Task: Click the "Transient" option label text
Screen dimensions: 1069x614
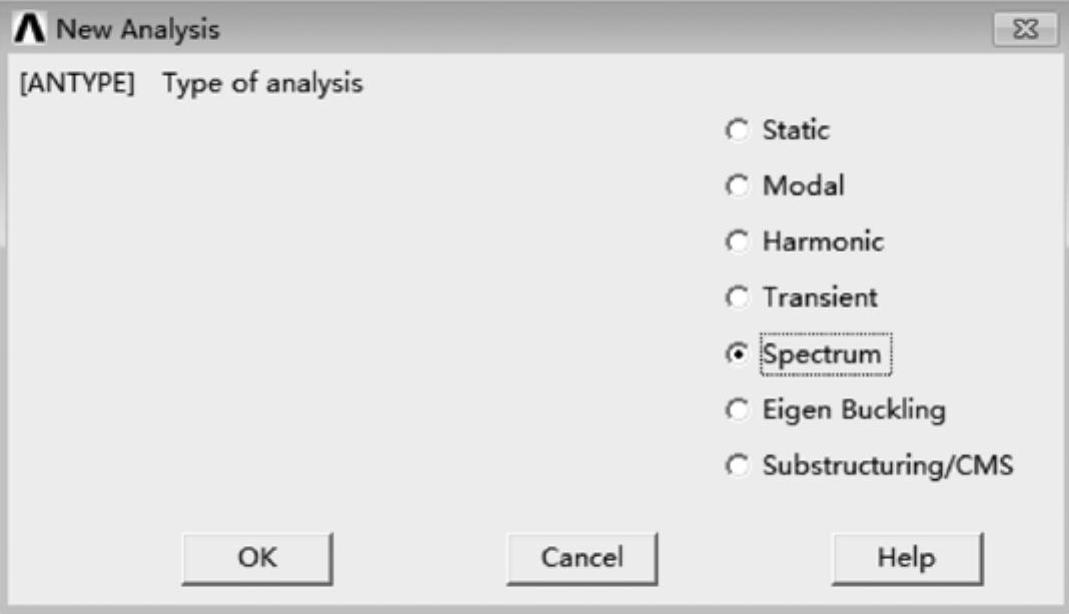Action: (820, 298)
